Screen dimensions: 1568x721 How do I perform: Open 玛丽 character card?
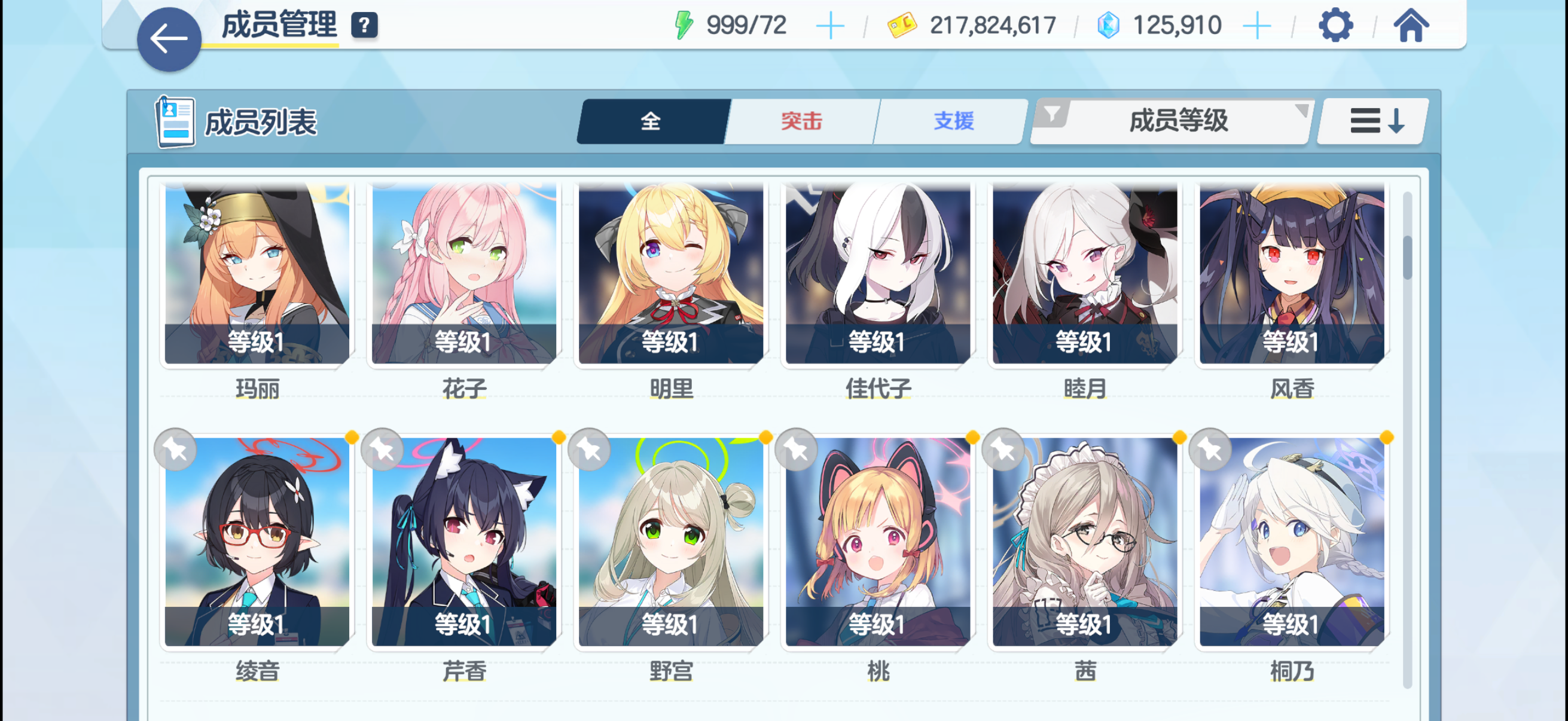257,273
